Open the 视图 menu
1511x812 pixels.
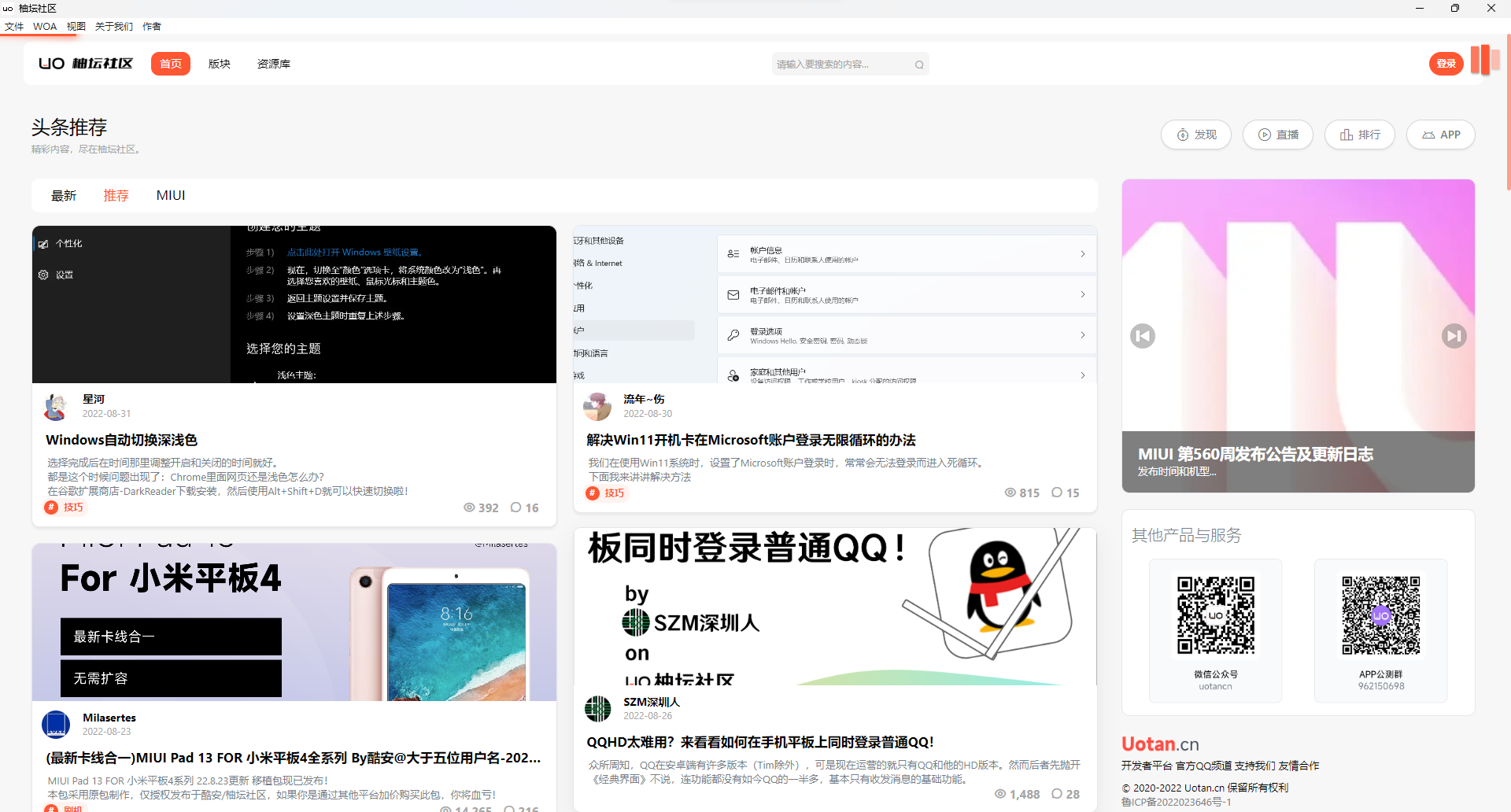tap(76, 26)
